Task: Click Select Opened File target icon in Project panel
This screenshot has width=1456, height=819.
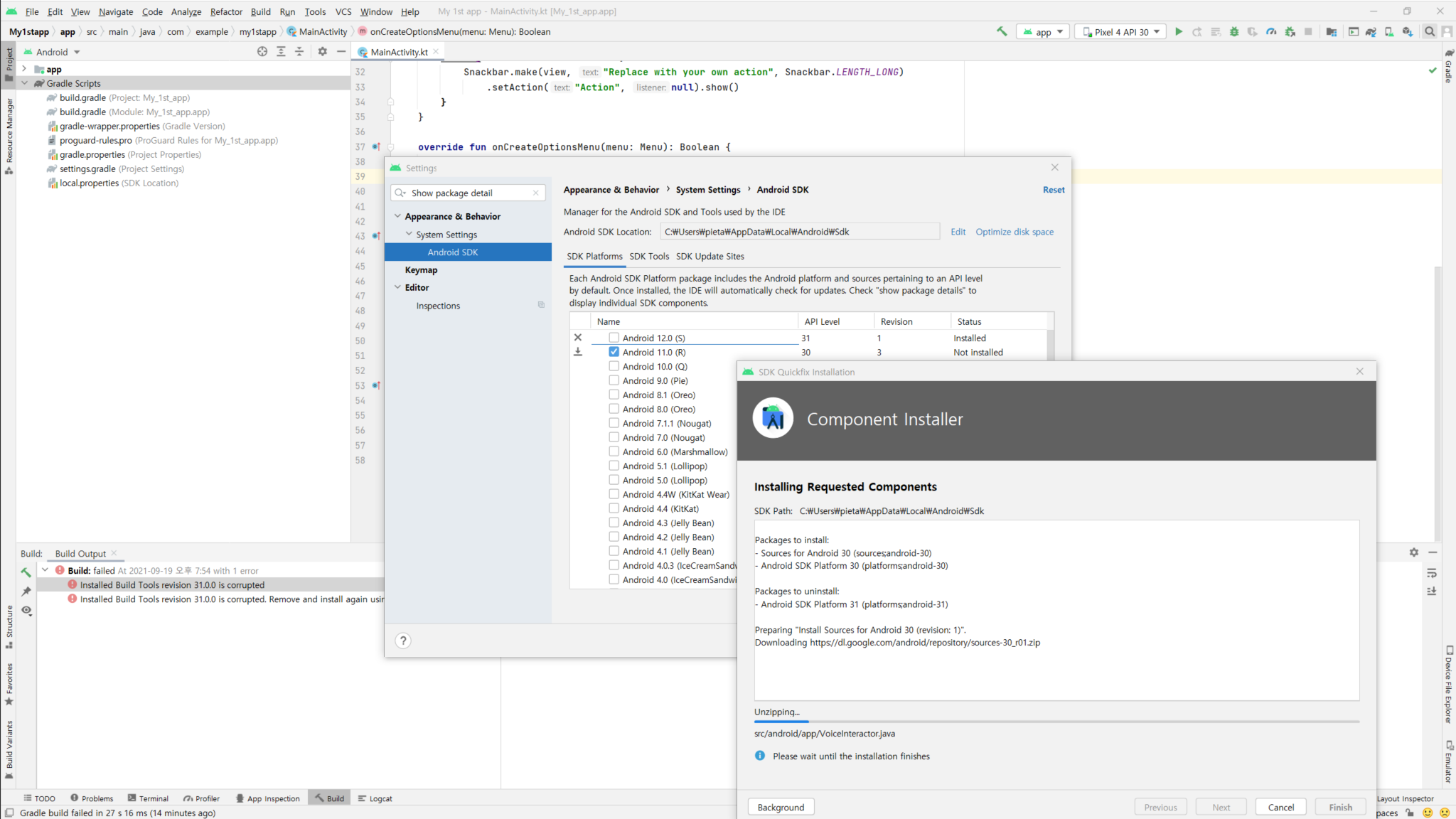Action: click(x=262, y=51)
